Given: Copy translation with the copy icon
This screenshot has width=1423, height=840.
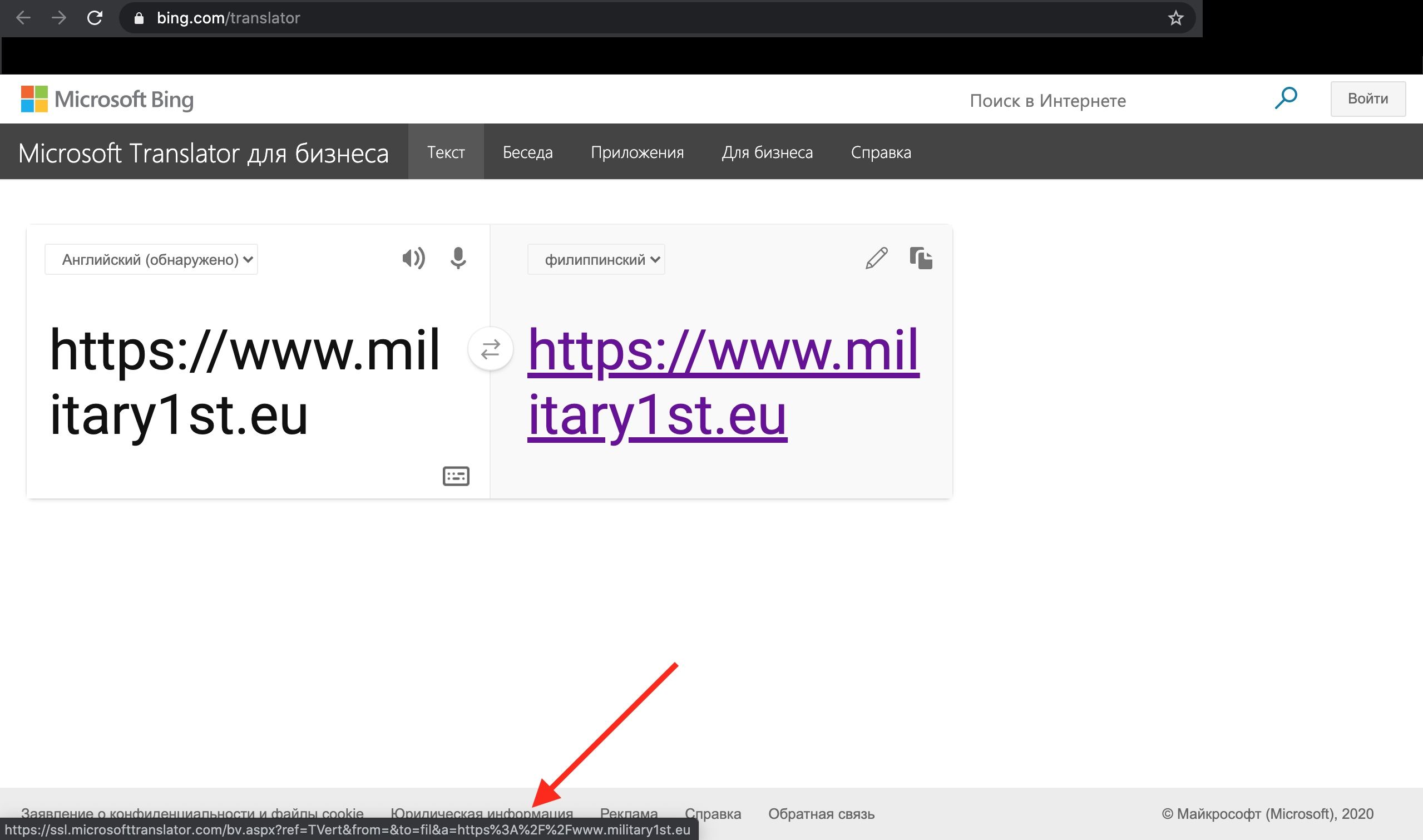Looking at the screenshot, I should coord(921,258).
